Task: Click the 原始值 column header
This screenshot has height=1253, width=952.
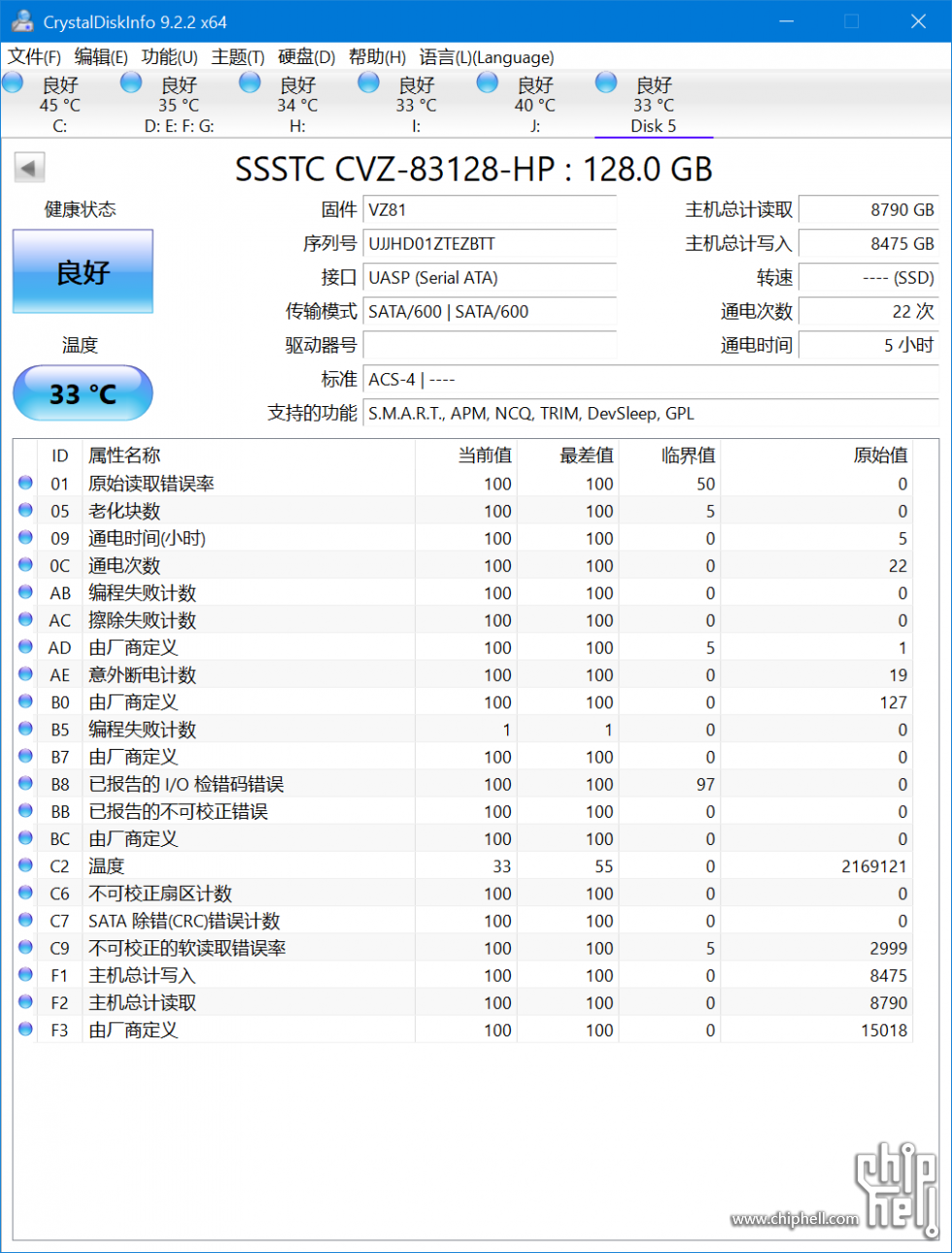Action: coord(816,455)
